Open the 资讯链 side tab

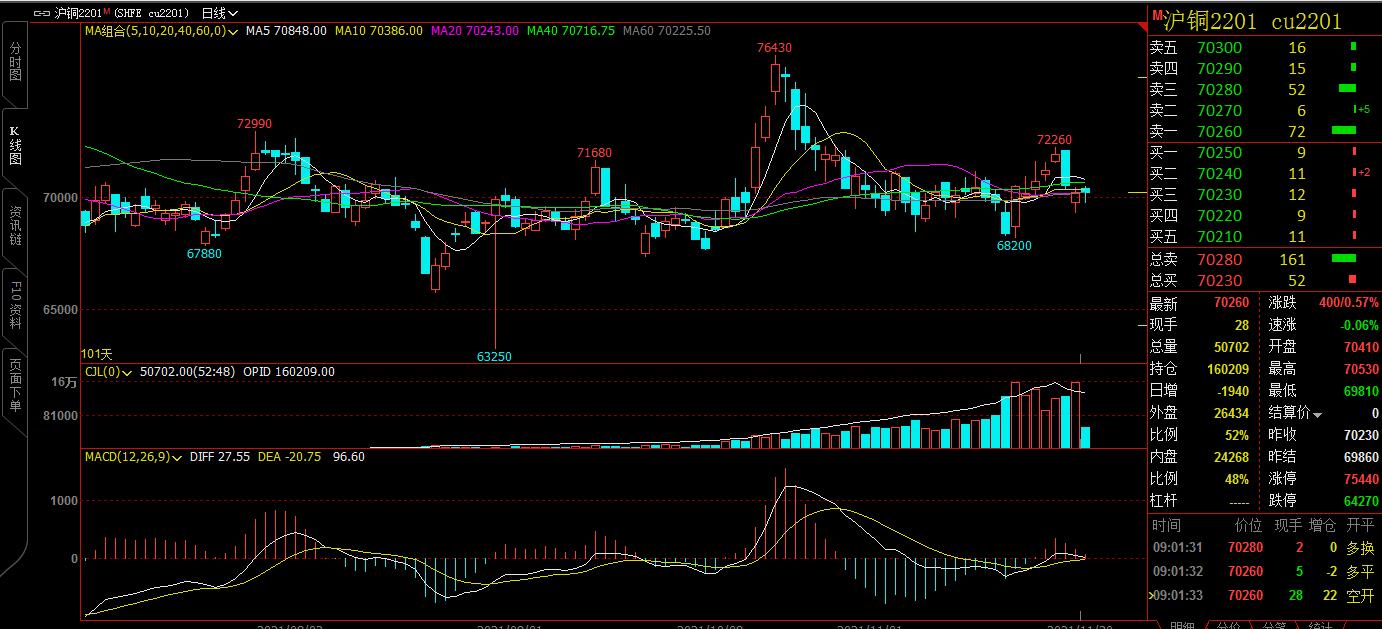(15, 227)
